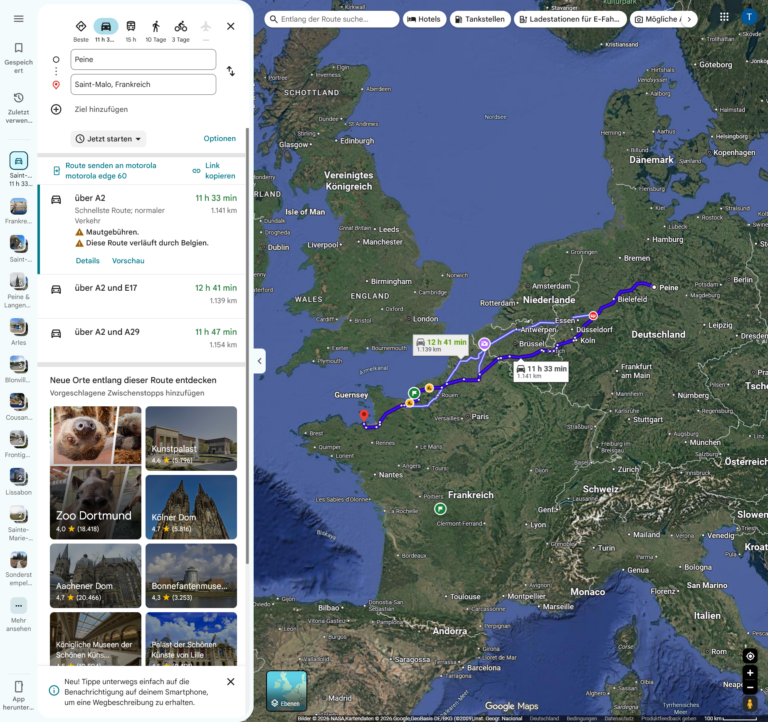Open Königliche Museen der Schönen Künste card

point(96,639)
